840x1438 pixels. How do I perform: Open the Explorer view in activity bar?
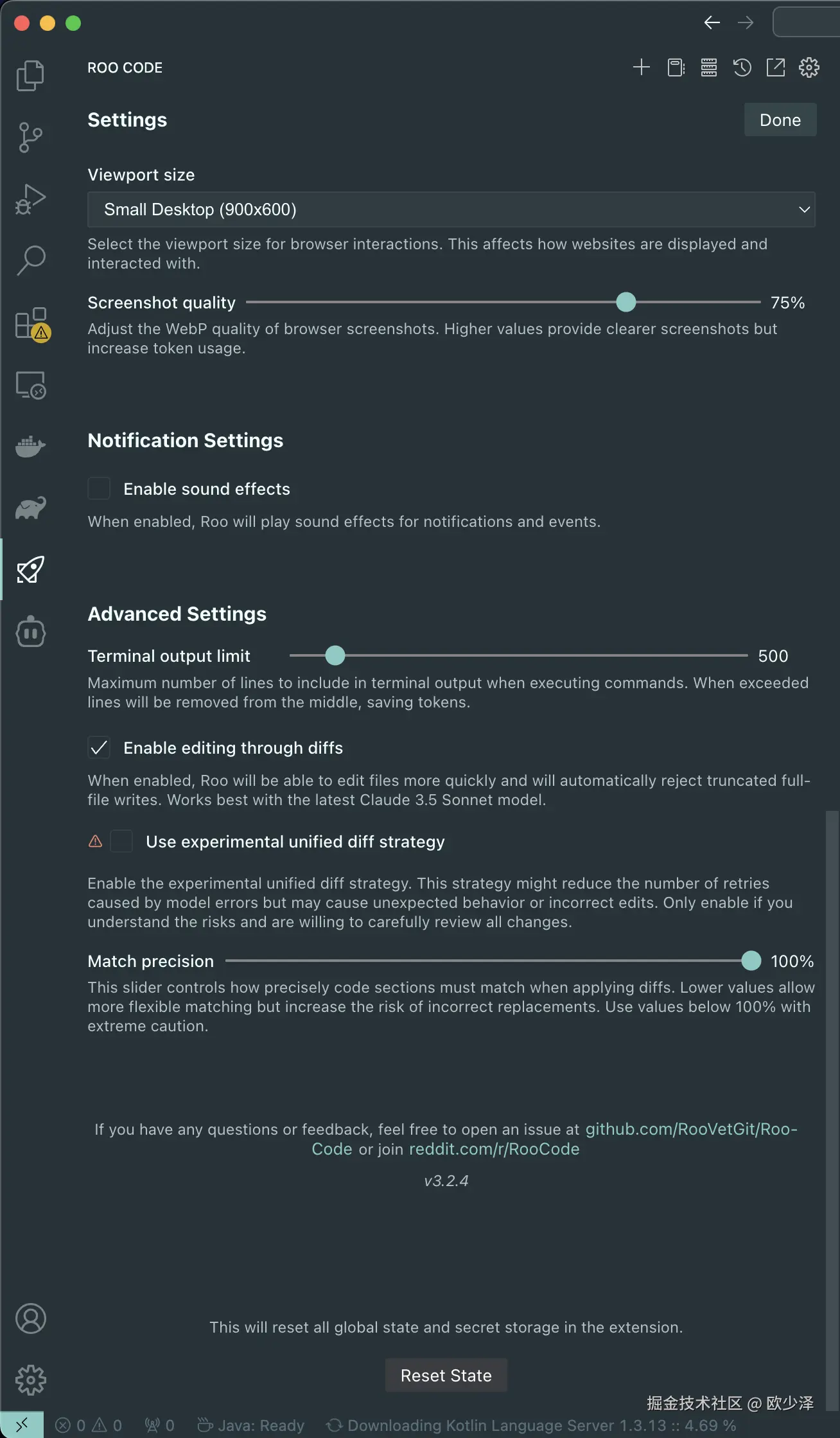pos(30,75)
